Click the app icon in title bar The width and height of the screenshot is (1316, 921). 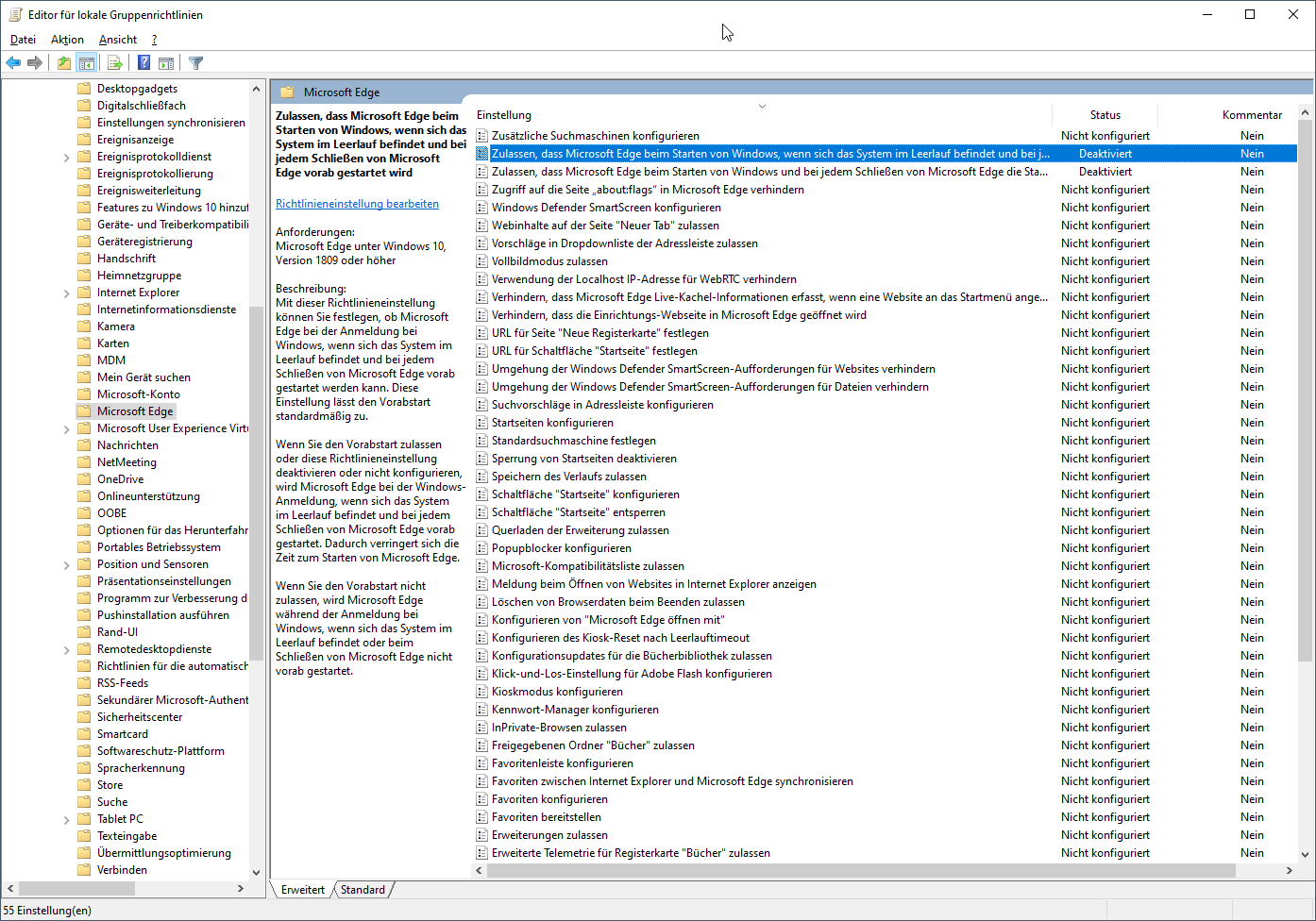(x=15, y=14)
